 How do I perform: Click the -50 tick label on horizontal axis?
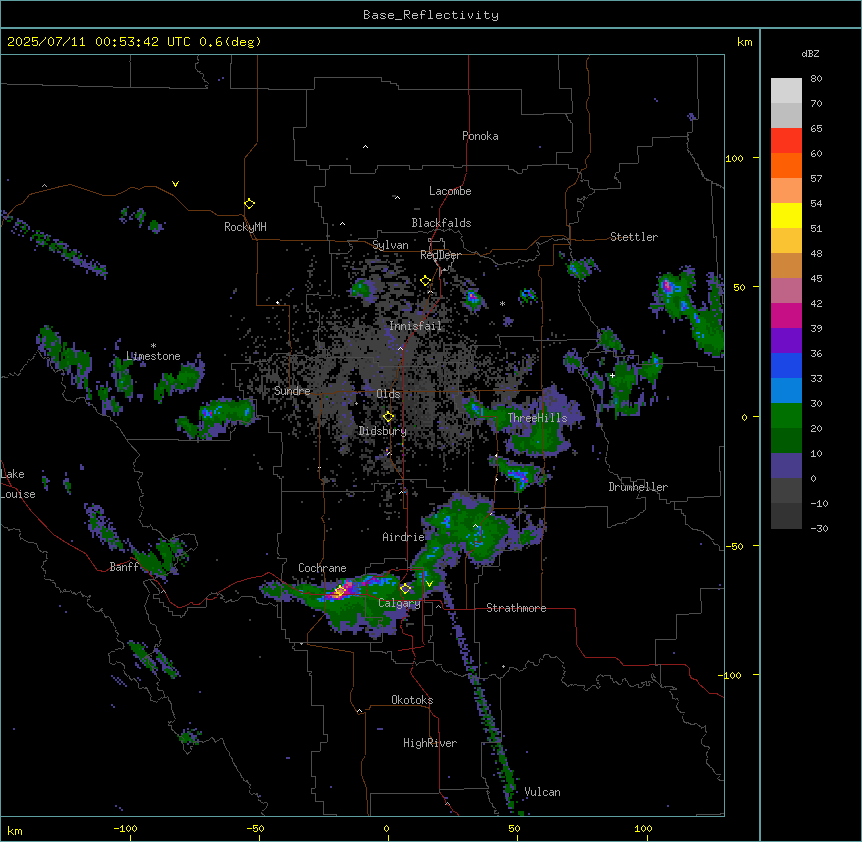255,828
